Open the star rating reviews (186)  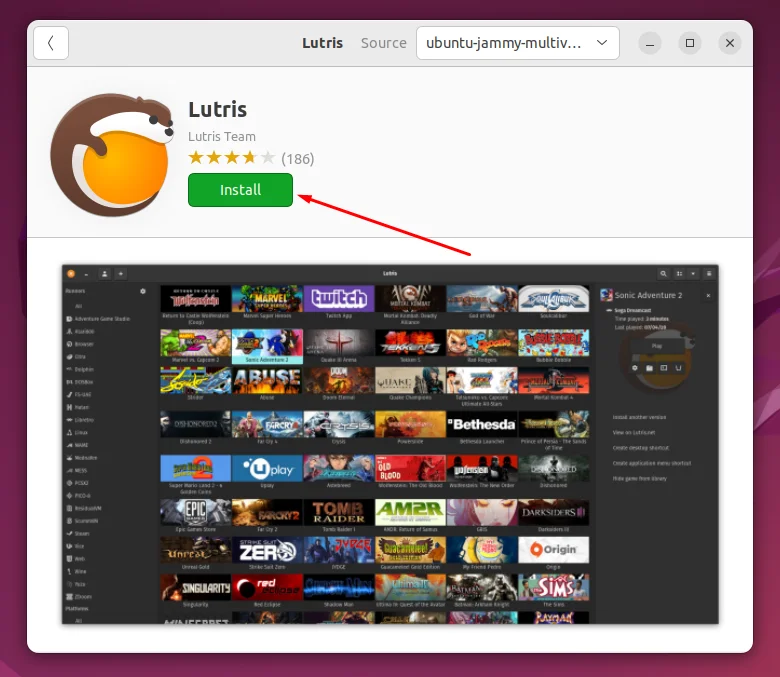pyautogui.click(x=251, y=158)
